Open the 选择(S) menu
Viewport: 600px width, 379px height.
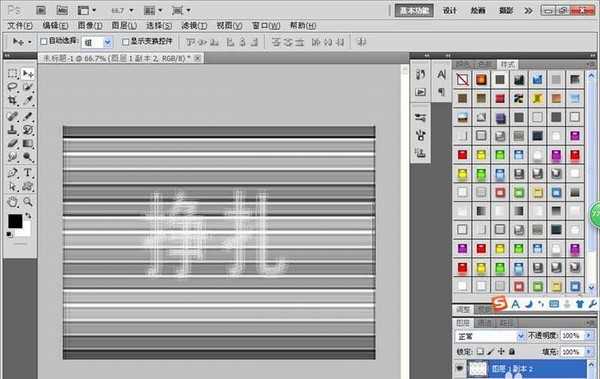[159, 26]
